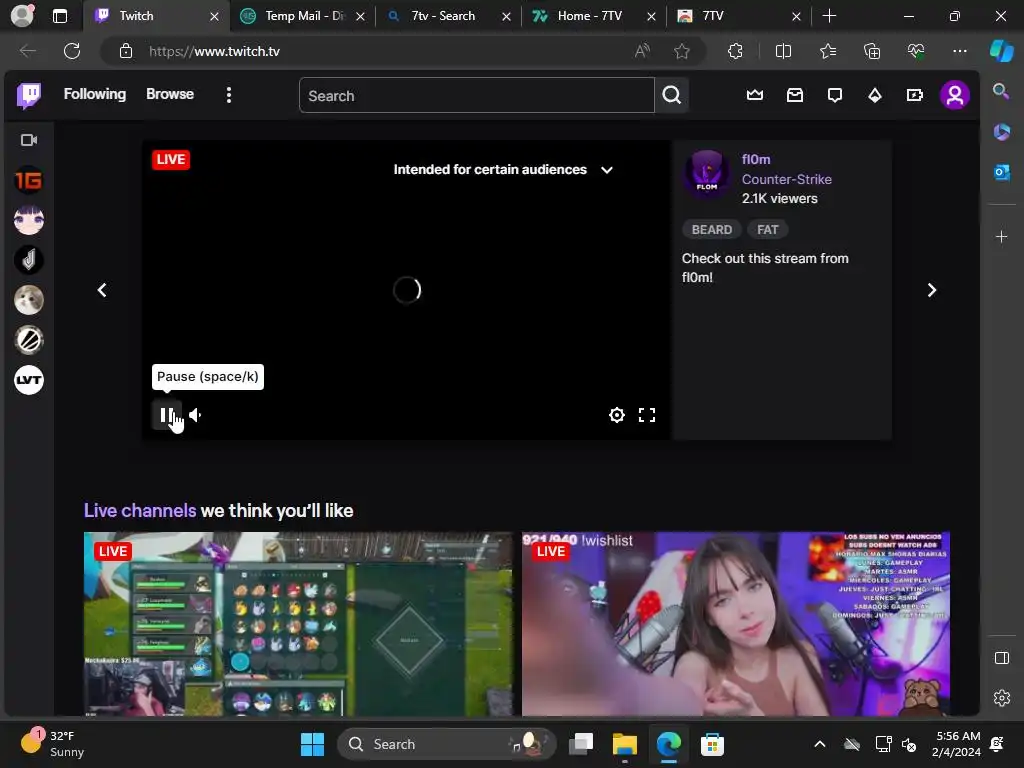Show hidden system tray icons
The image size is (1024, 768).
[x=820, y=744]
